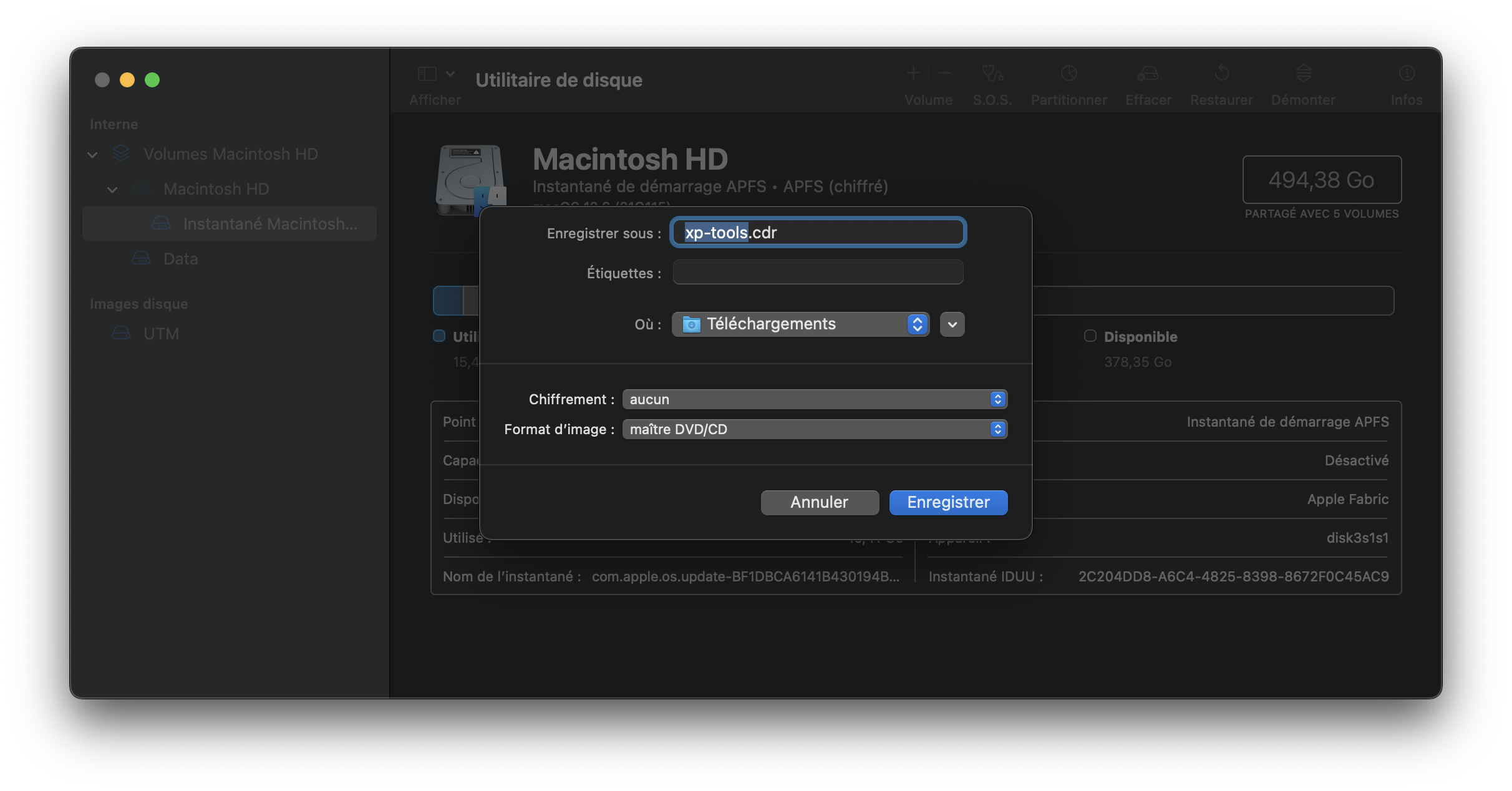Collapse the Volumes Macintosh HD tree
This screenshot has width=1512, height=791.
click(92, 154)
